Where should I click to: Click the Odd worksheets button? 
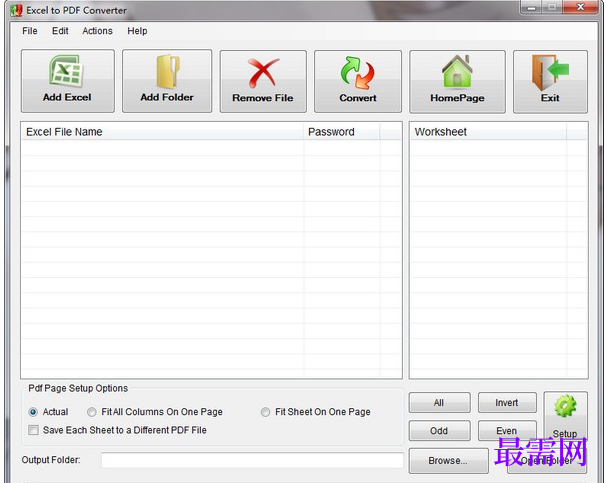439,430
